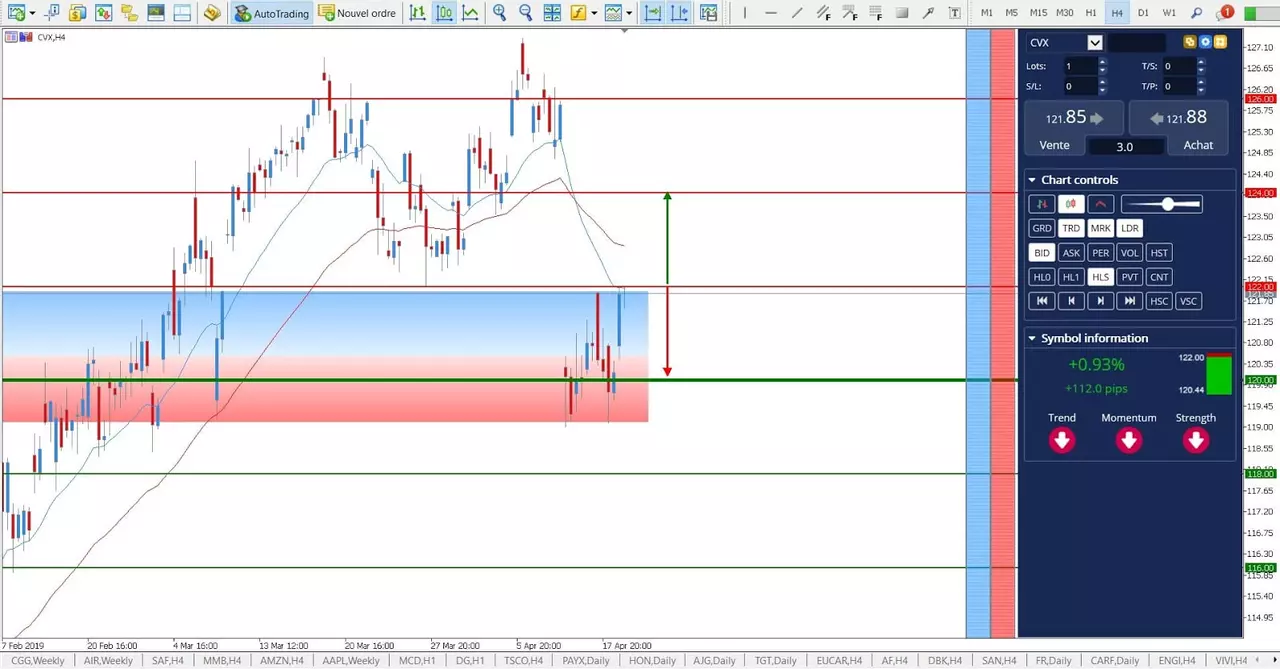Select the text label tool
The width and height of the screenshot is (1280, 669).
(955, 13)
